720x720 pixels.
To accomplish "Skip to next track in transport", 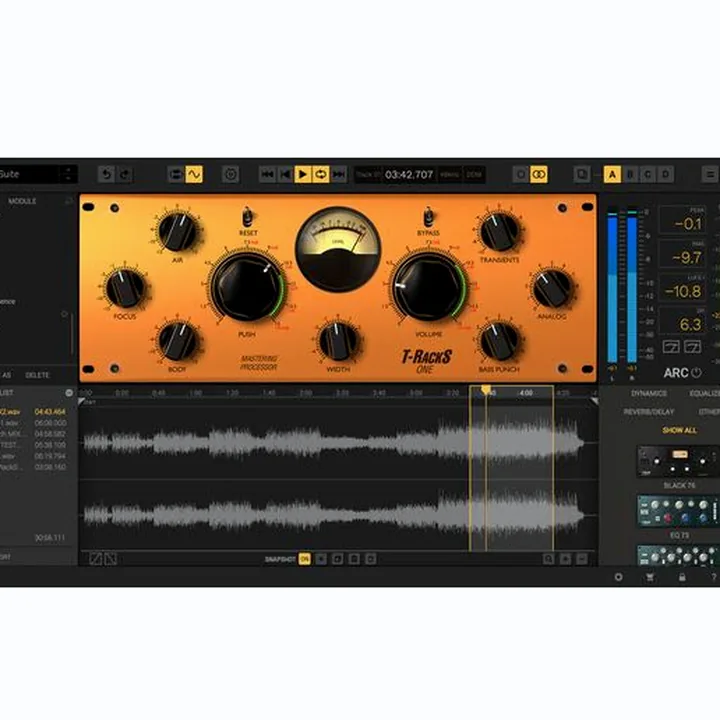I will (x=339, y=174).
